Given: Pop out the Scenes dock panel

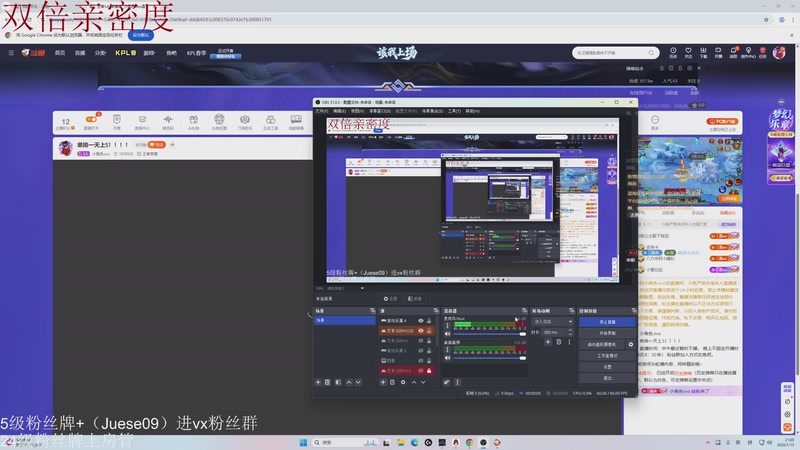Looking at the screenshot, I should 372,311.
